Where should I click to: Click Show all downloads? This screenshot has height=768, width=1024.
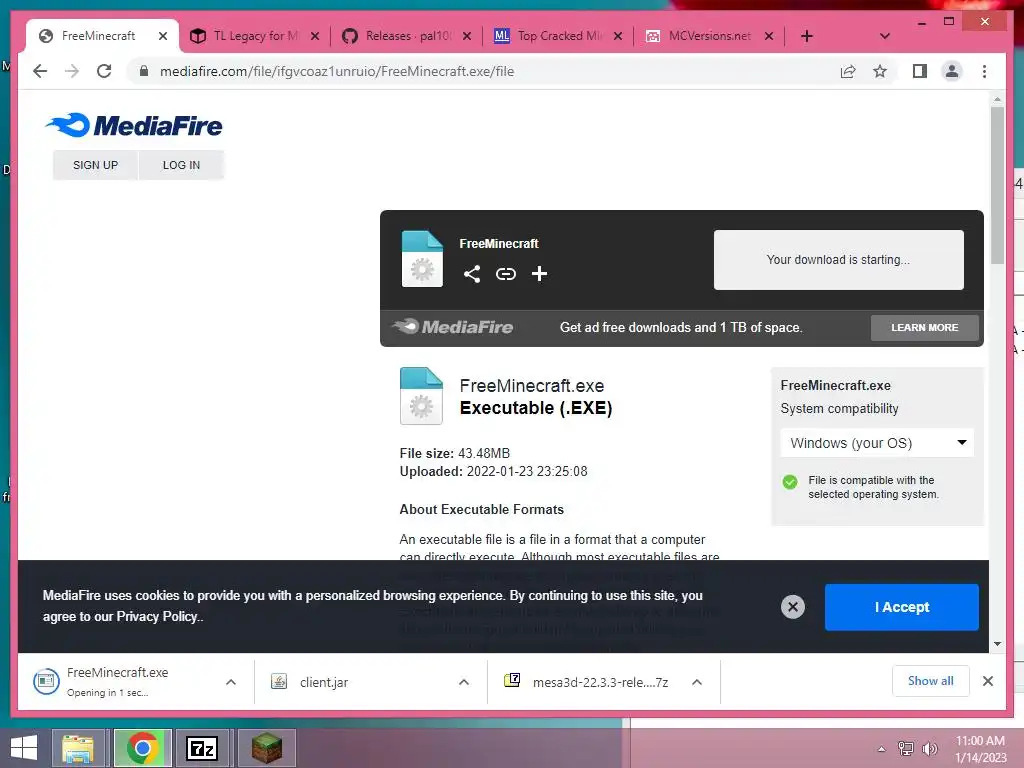pos(931,680)
